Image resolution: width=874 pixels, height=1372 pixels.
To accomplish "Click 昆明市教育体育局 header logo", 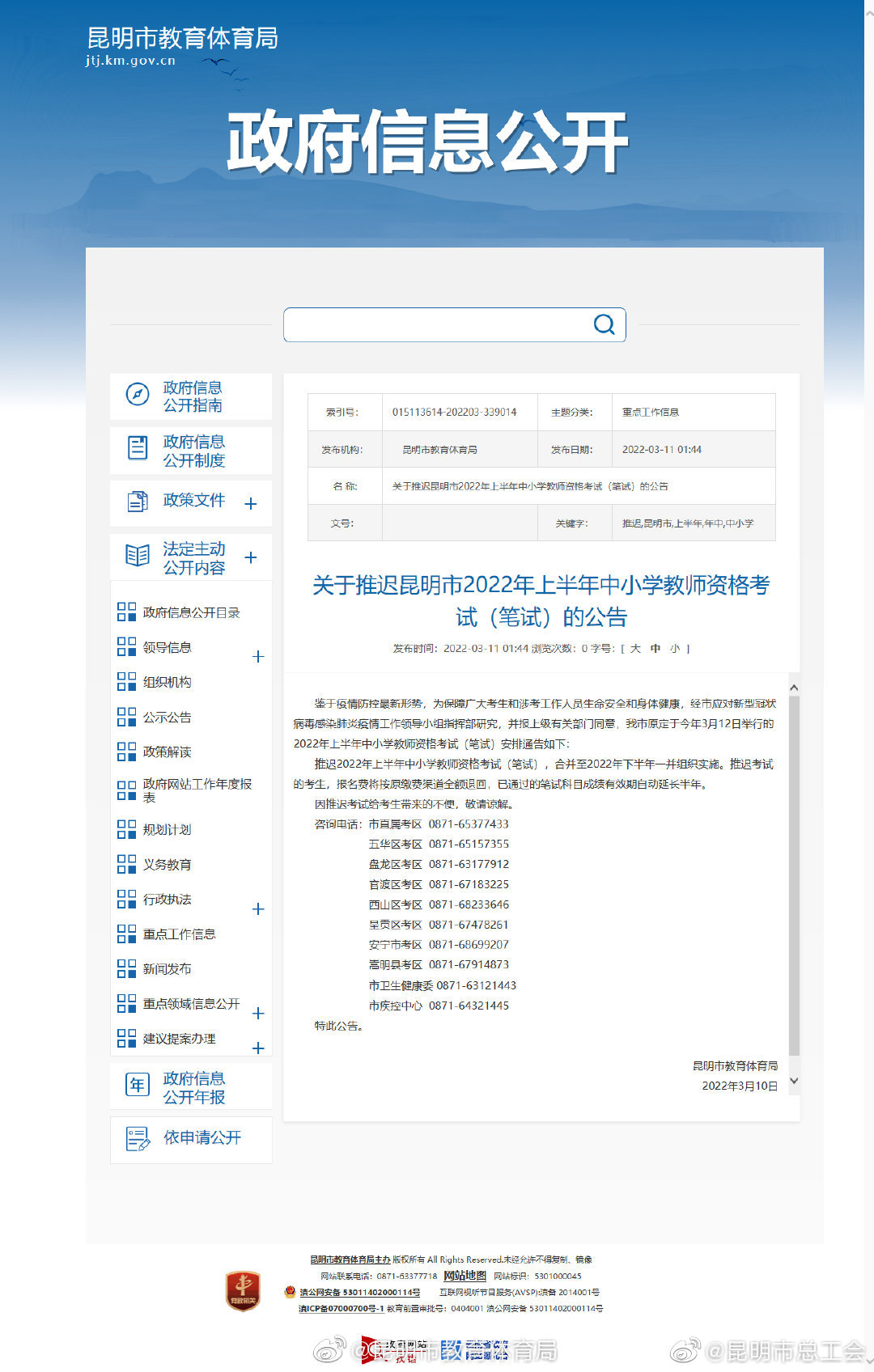I will coord(182,38).
